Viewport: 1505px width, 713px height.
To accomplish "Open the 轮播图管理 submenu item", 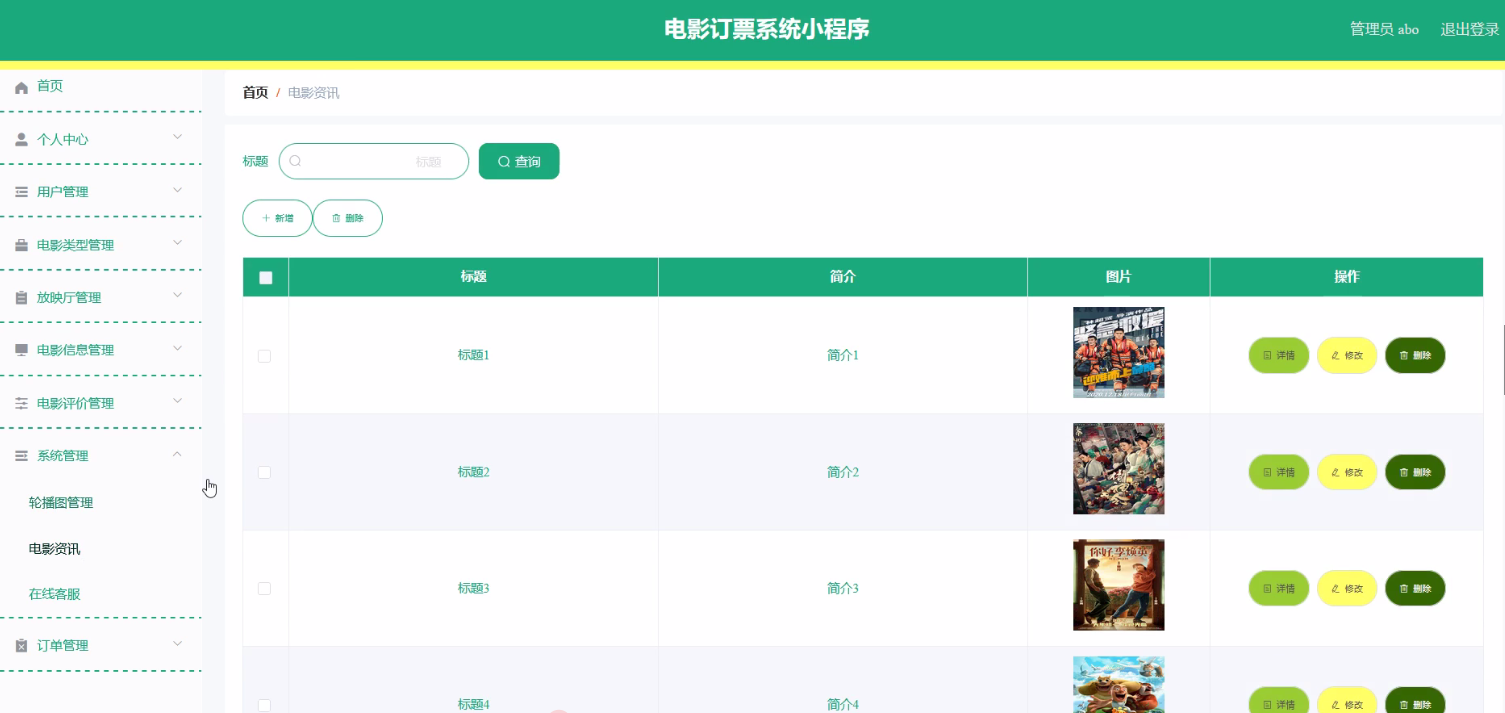I will point(61,503).
